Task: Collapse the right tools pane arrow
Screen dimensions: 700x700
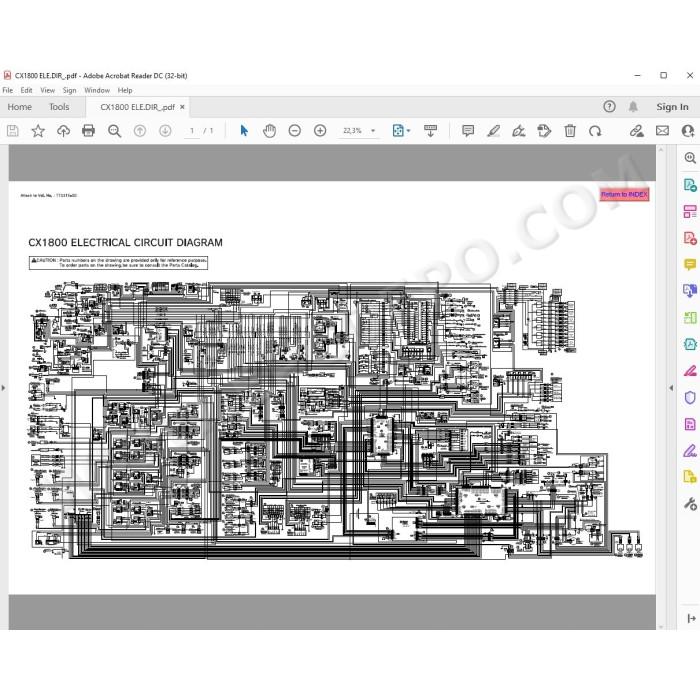Action: point(671,388)
